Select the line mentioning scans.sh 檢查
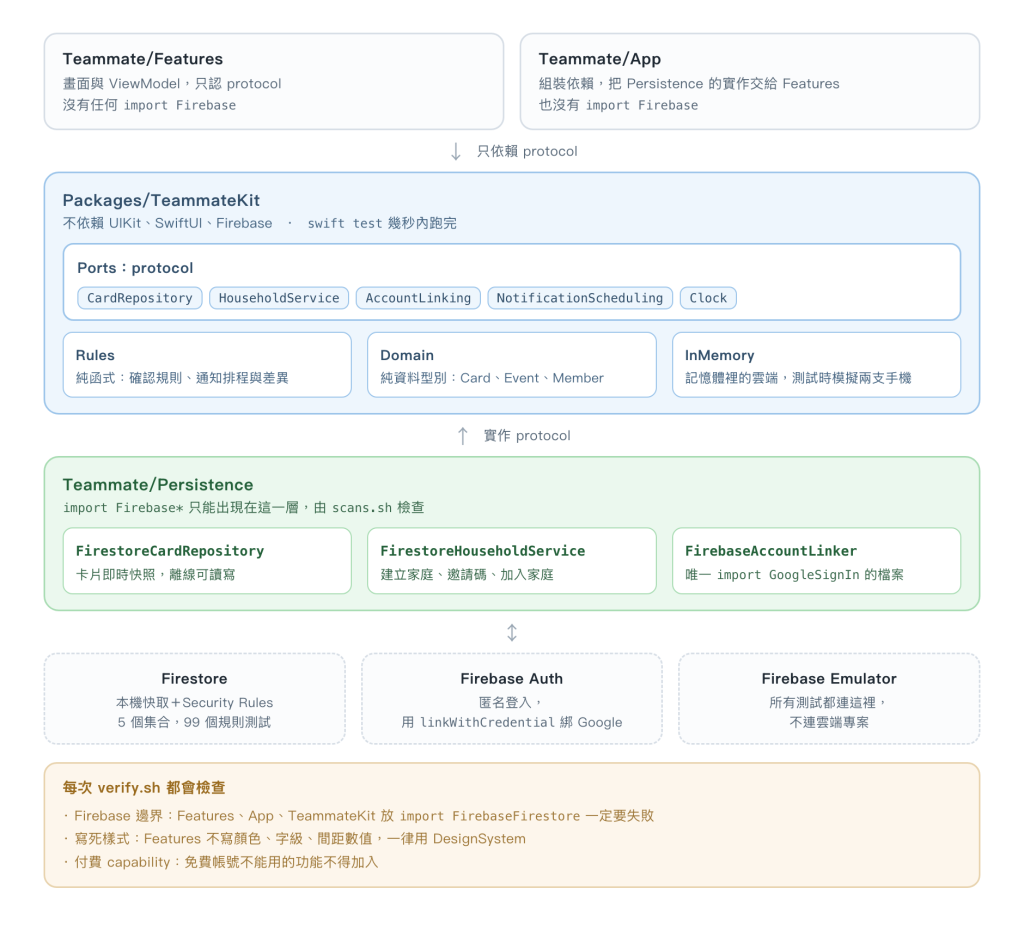The height and width of the screenshot is (937, 1024). coord(244,507)
